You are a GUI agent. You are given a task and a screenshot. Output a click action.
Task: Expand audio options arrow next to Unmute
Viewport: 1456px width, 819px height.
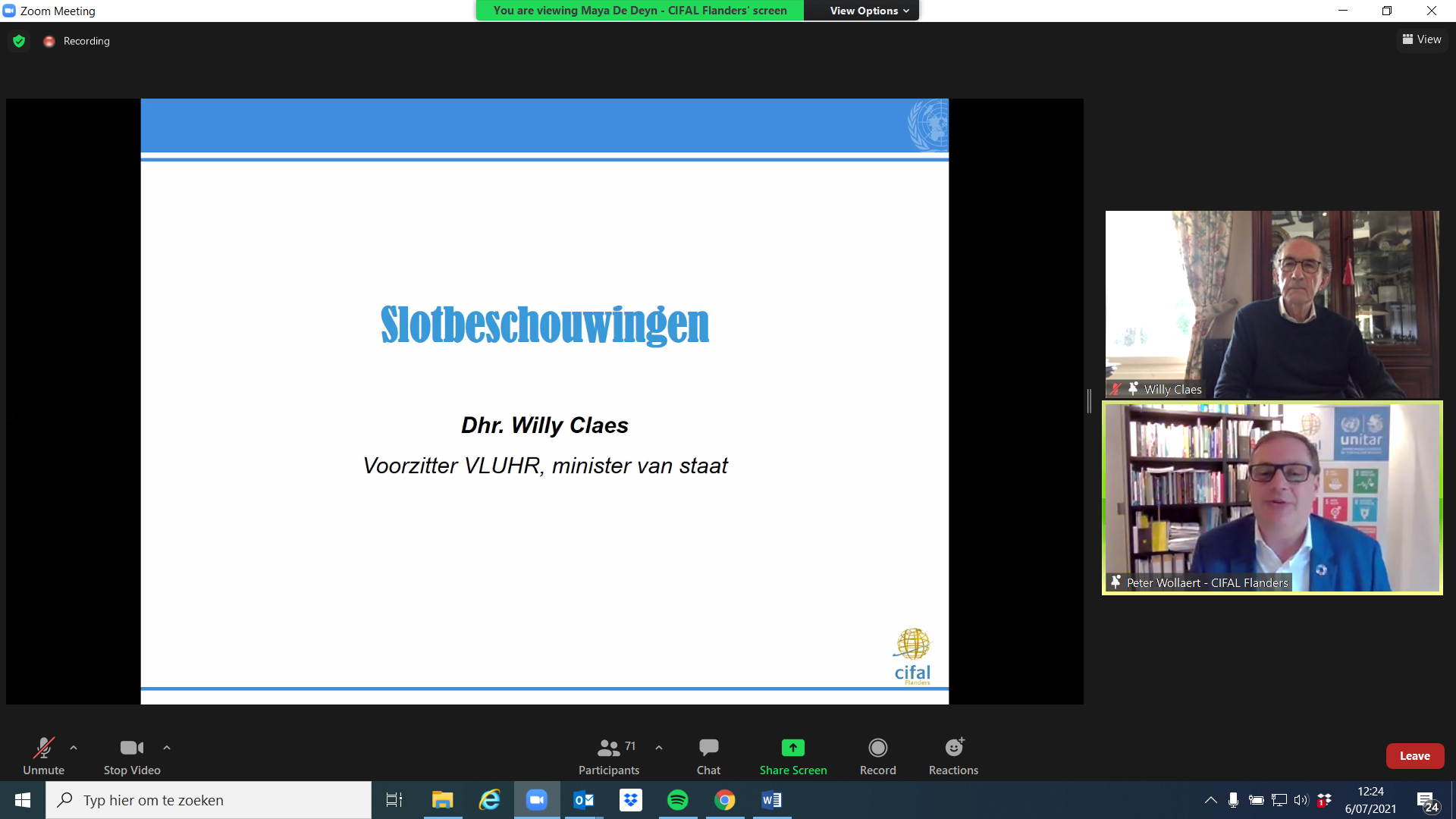(x=74, y=748)
